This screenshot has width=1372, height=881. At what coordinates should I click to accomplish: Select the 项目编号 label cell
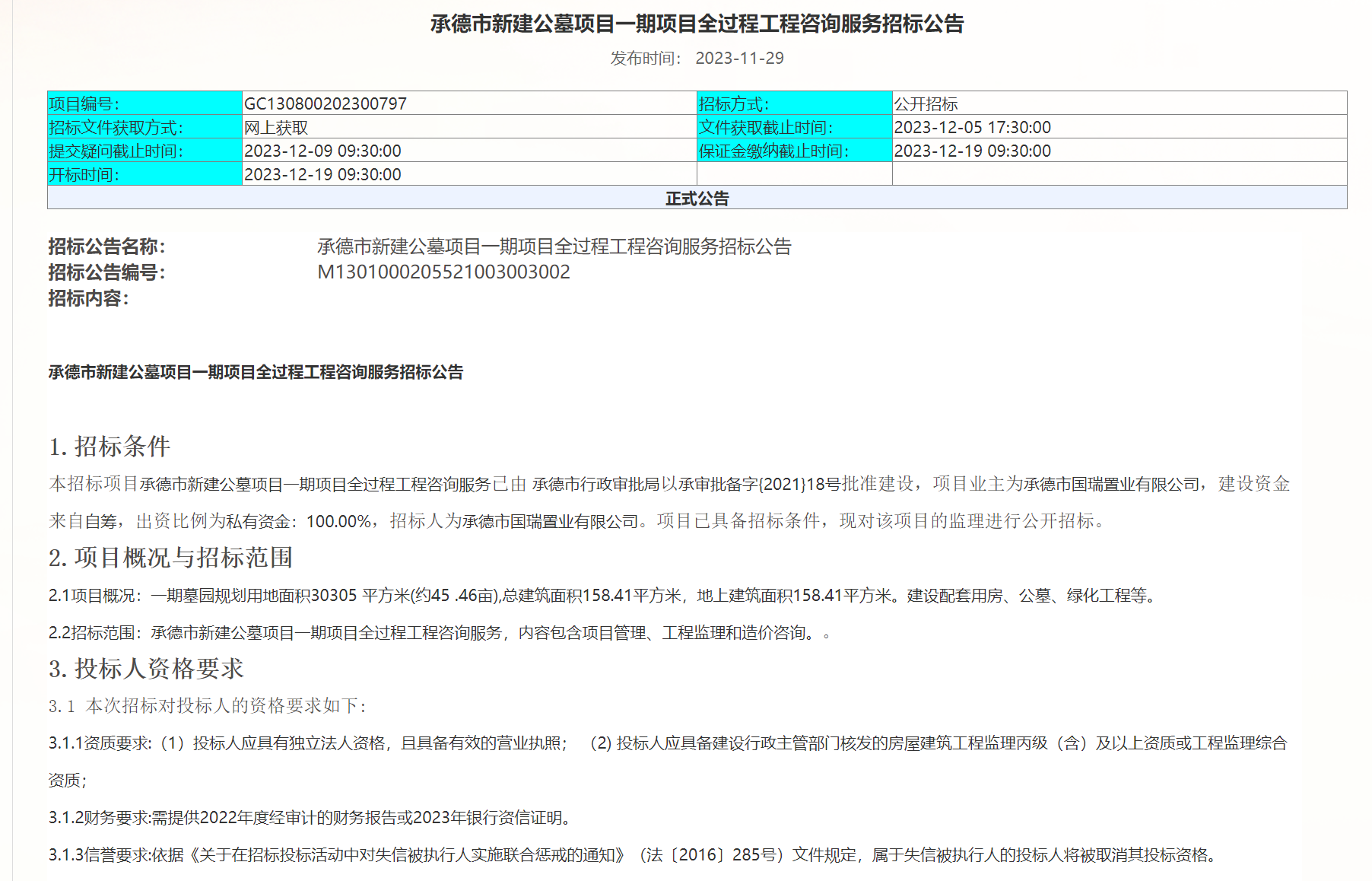click(145, 103)
